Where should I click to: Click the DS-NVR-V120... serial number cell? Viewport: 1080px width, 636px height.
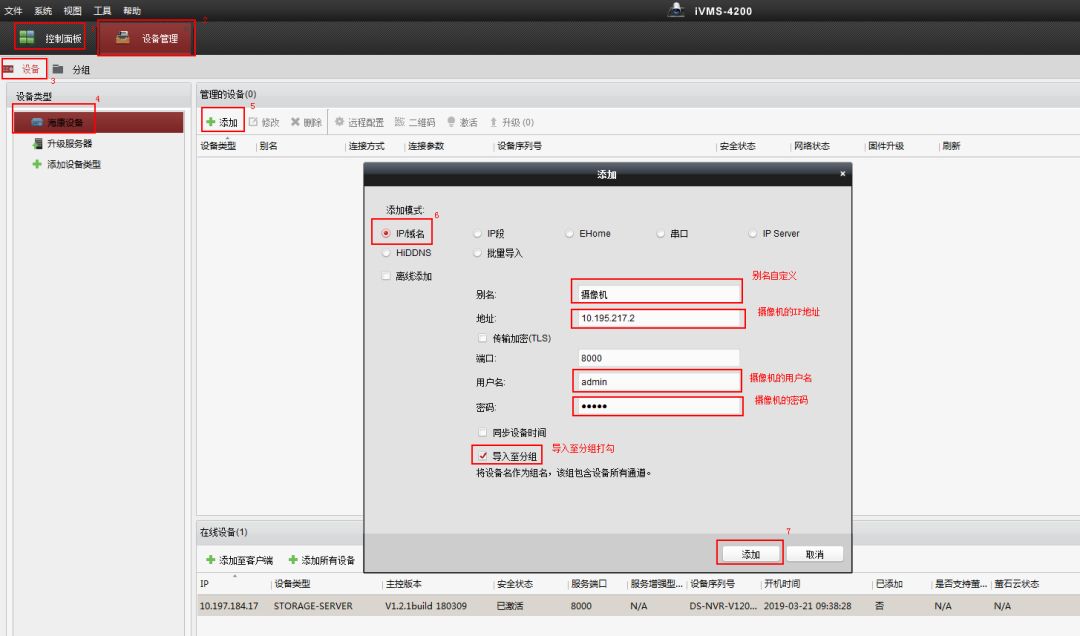723,606
